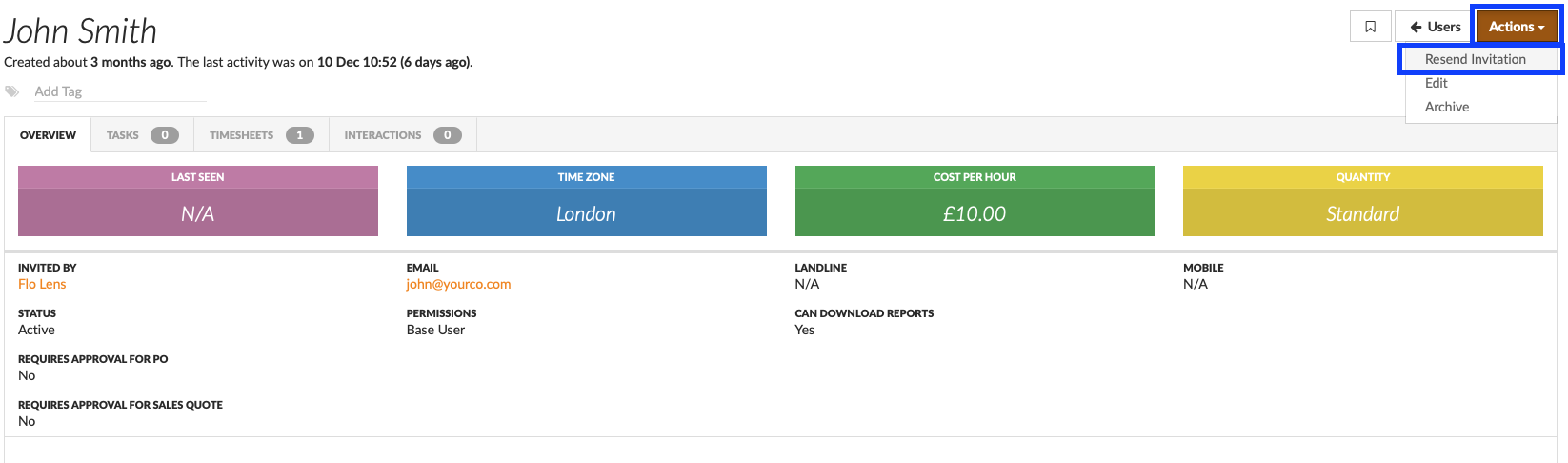Open the Tasks tab
This screenshot has width=1568, height=463.
click(x=142, y=135)
